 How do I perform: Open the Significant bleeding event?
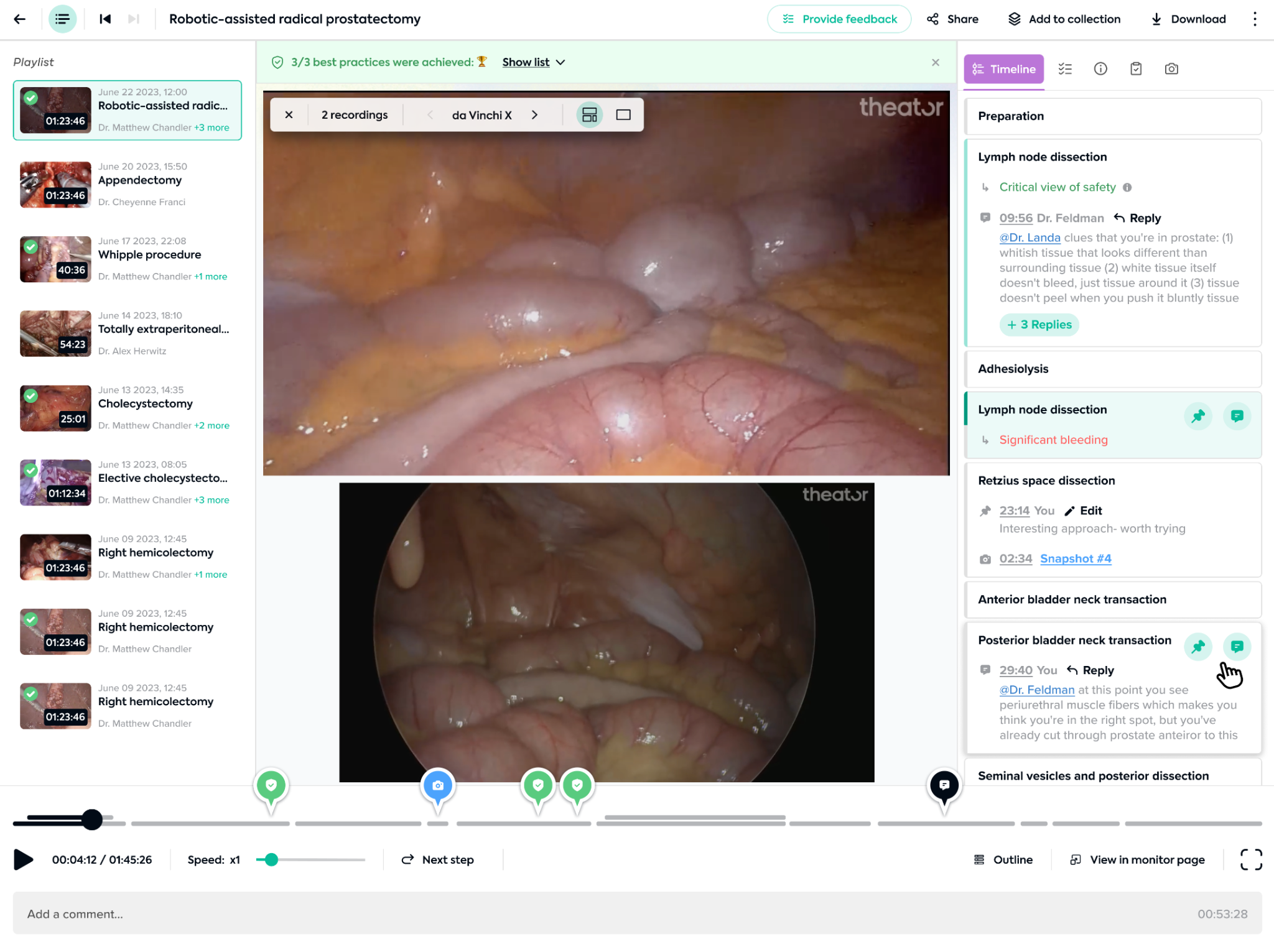click(1053, 440)
